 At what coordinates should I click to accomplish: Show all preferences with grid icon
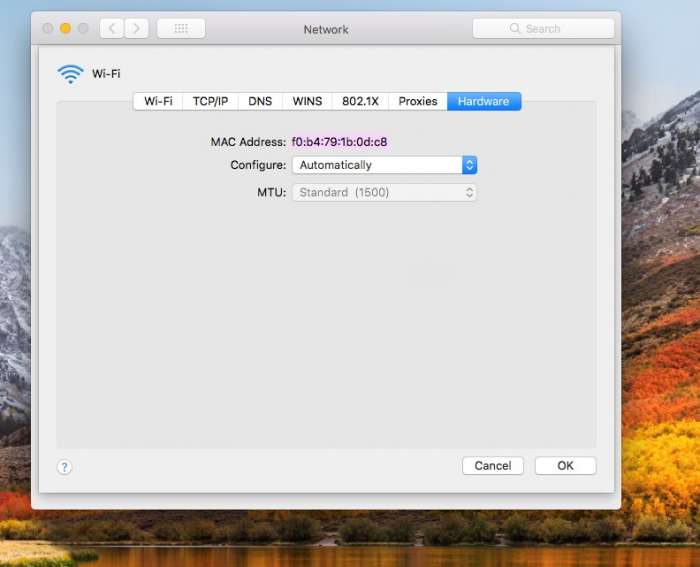[x=181, y=29]
